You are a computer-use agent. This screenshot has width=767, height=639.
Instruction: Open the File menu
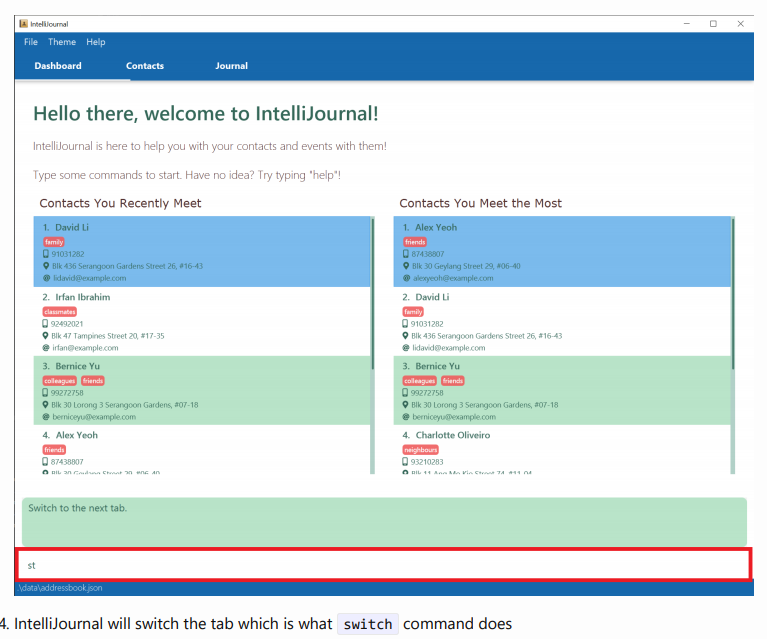tap(31, 42)
